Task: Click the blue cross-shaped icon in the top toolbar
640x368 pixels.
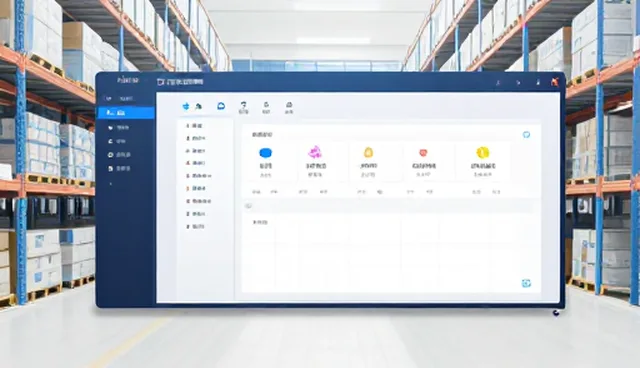Action: tap(186, 106)
